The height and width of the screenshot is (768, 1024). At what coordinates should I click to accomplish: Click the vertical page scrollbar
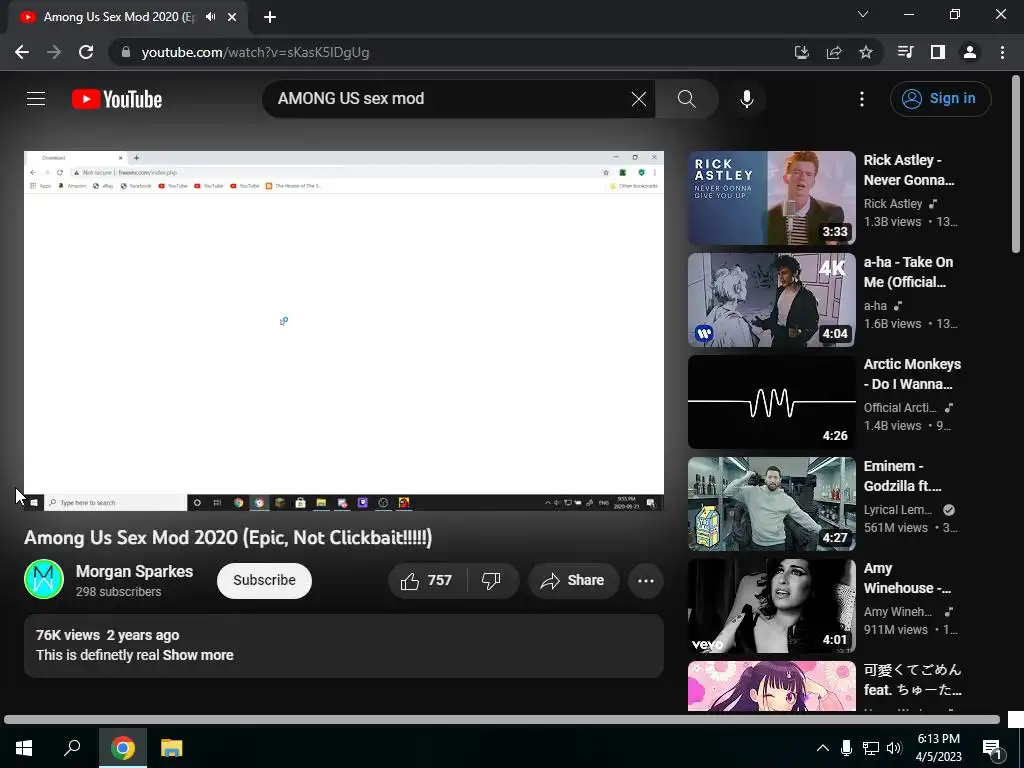coord(1016,163)
